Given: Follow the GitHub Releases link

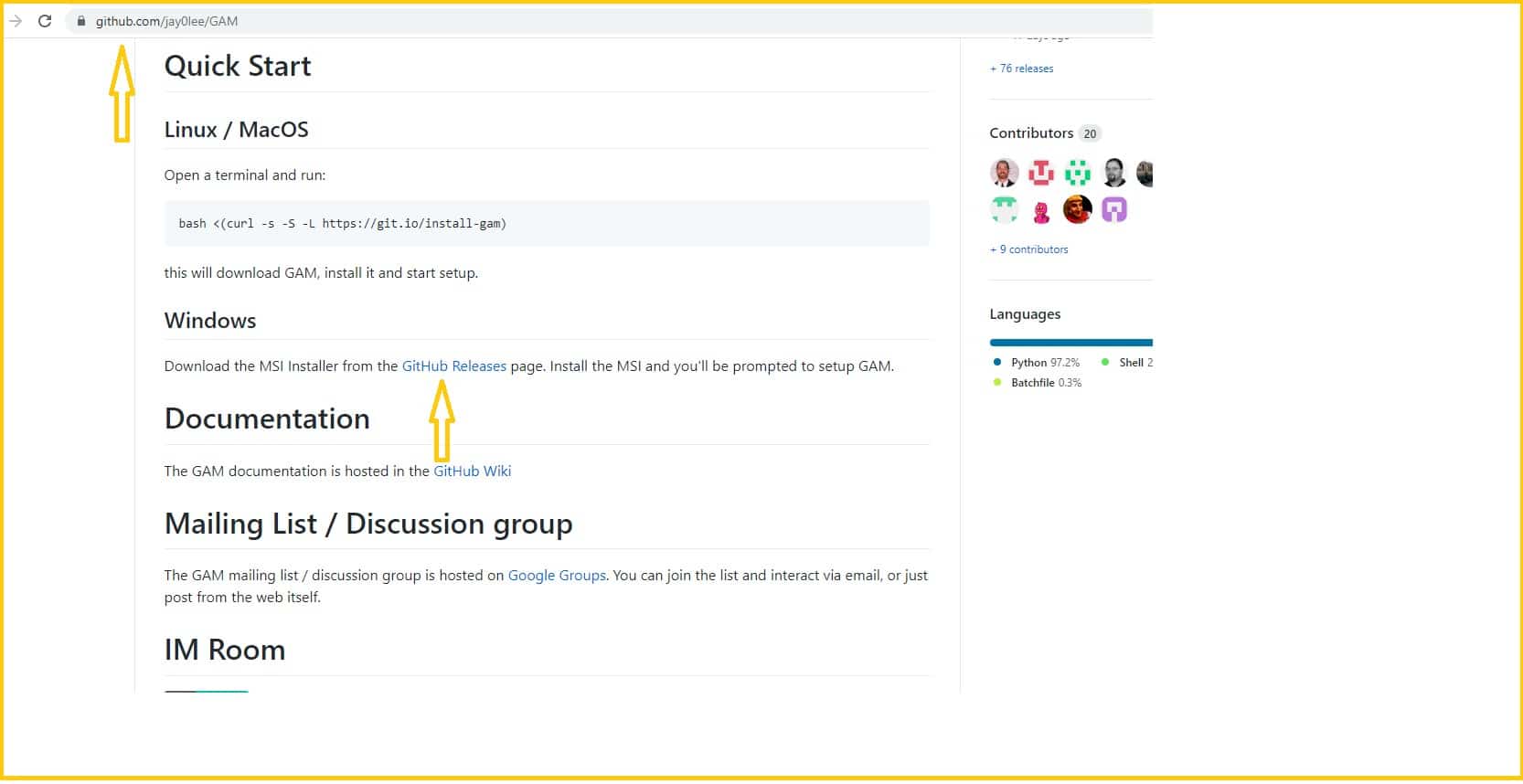Looking at the screenshot, I should tap(453, 366).
